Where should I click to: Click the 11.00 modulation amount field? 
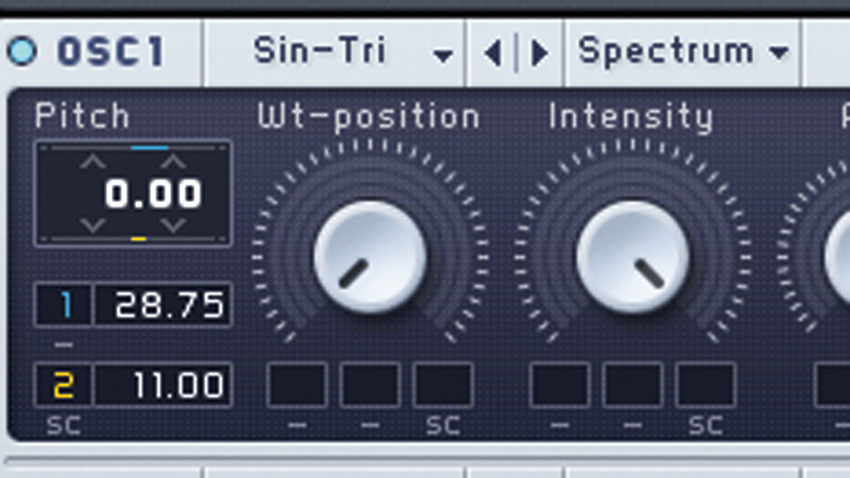pyautogui.click(x=163, y=385)
